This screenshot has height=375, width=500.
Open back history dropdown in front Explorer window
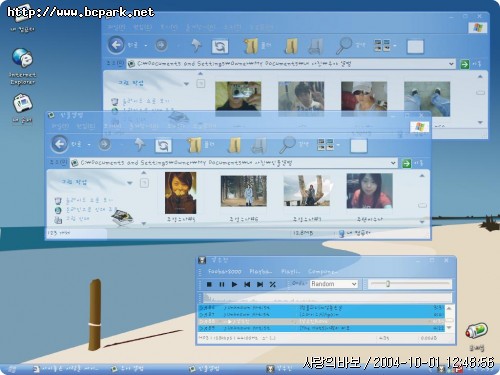(89, 145)
